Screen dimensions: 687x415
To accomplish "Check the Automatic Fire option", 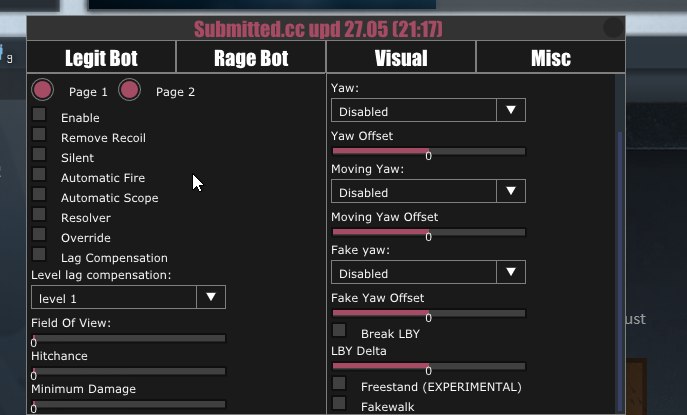I will click(x=39, y=174).
